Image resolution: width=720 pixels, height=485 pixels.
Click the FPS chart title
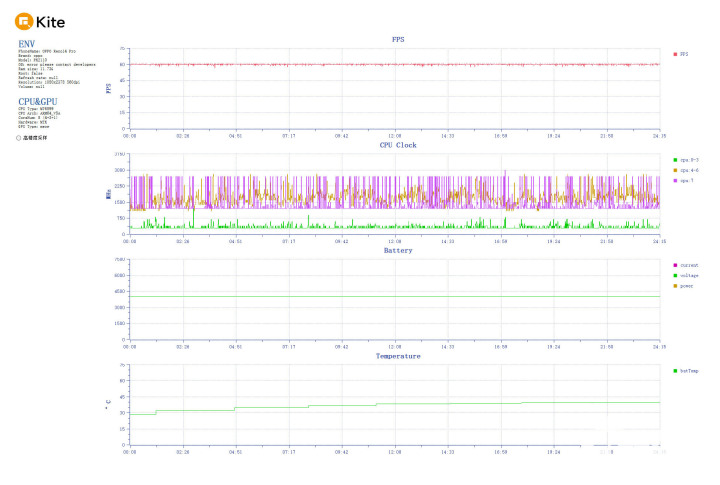[x=398, y=39]
